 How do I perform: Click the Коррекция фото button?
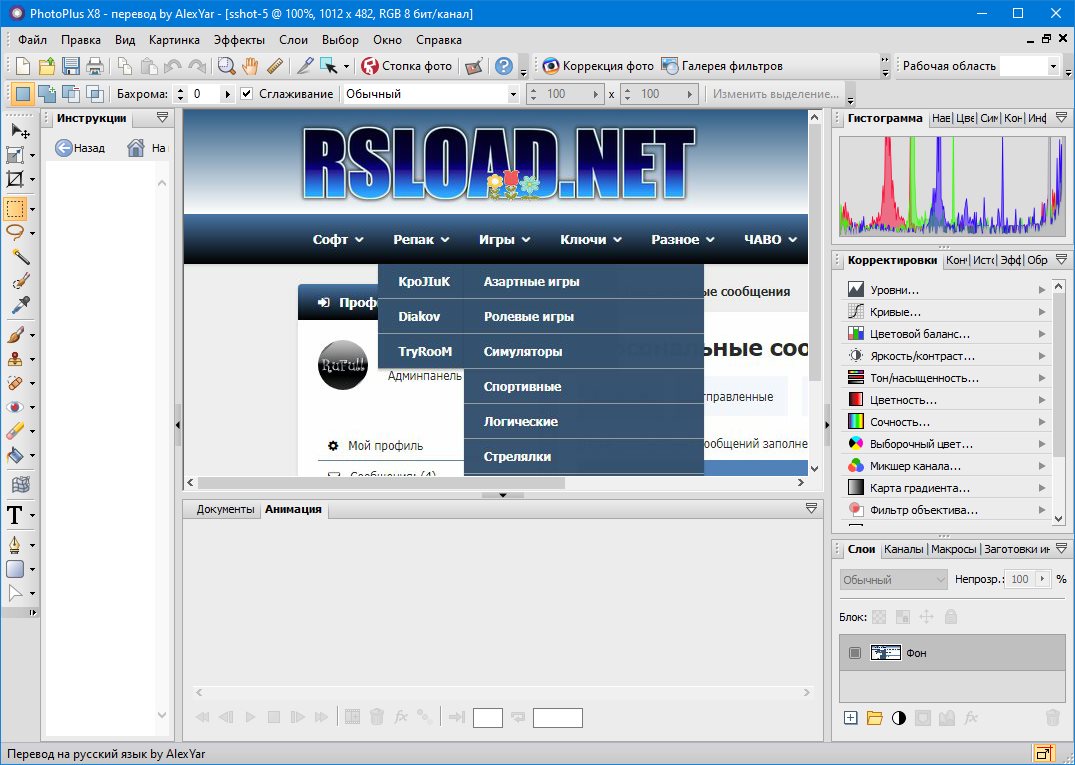point(597,66)
